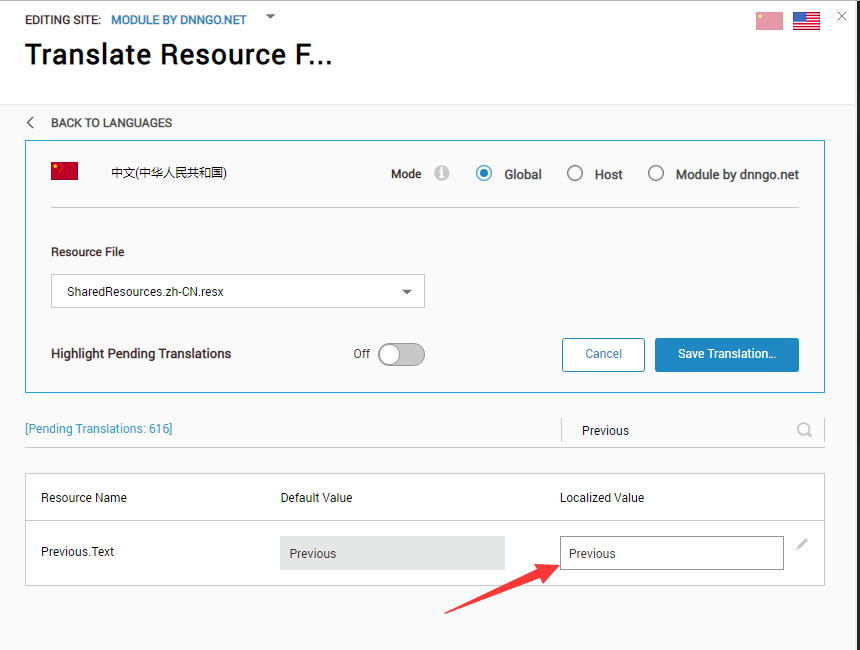860x650 pixels.
Task: Toggle Highlight Pending Translations switch
Action: pyautogui.click(x=401, y=354)
